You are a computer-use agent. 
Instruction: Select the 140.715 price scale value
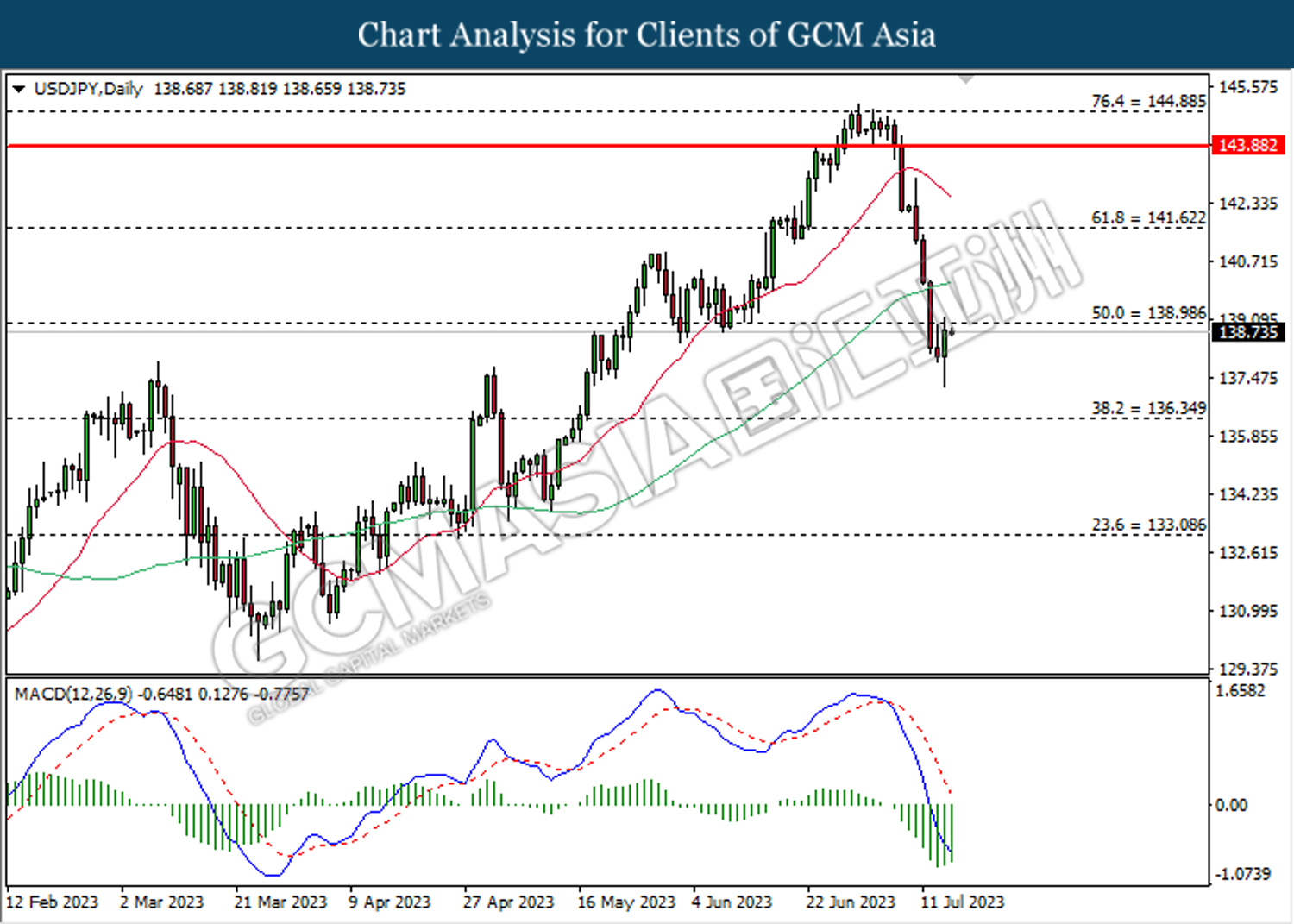1248,261
